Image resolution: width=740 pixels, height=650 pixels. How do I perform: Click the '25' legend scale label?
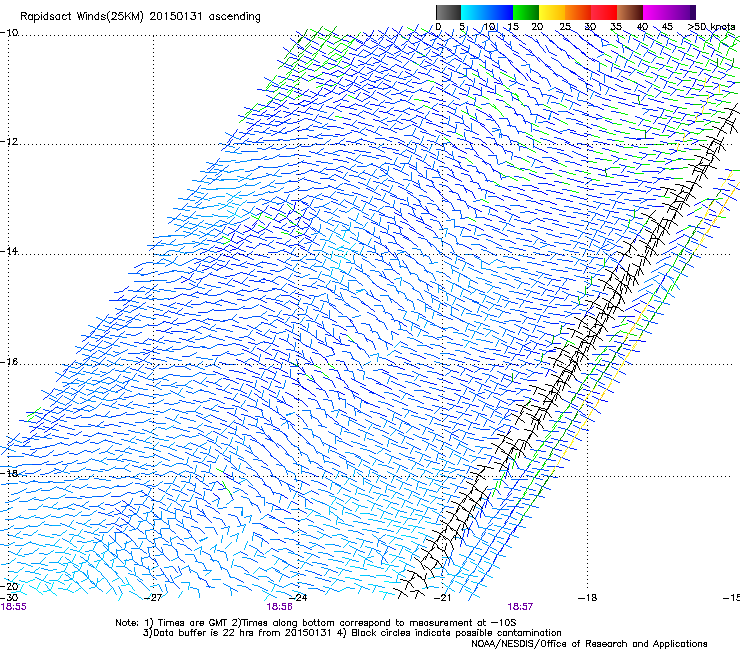[x=565, y=27]
